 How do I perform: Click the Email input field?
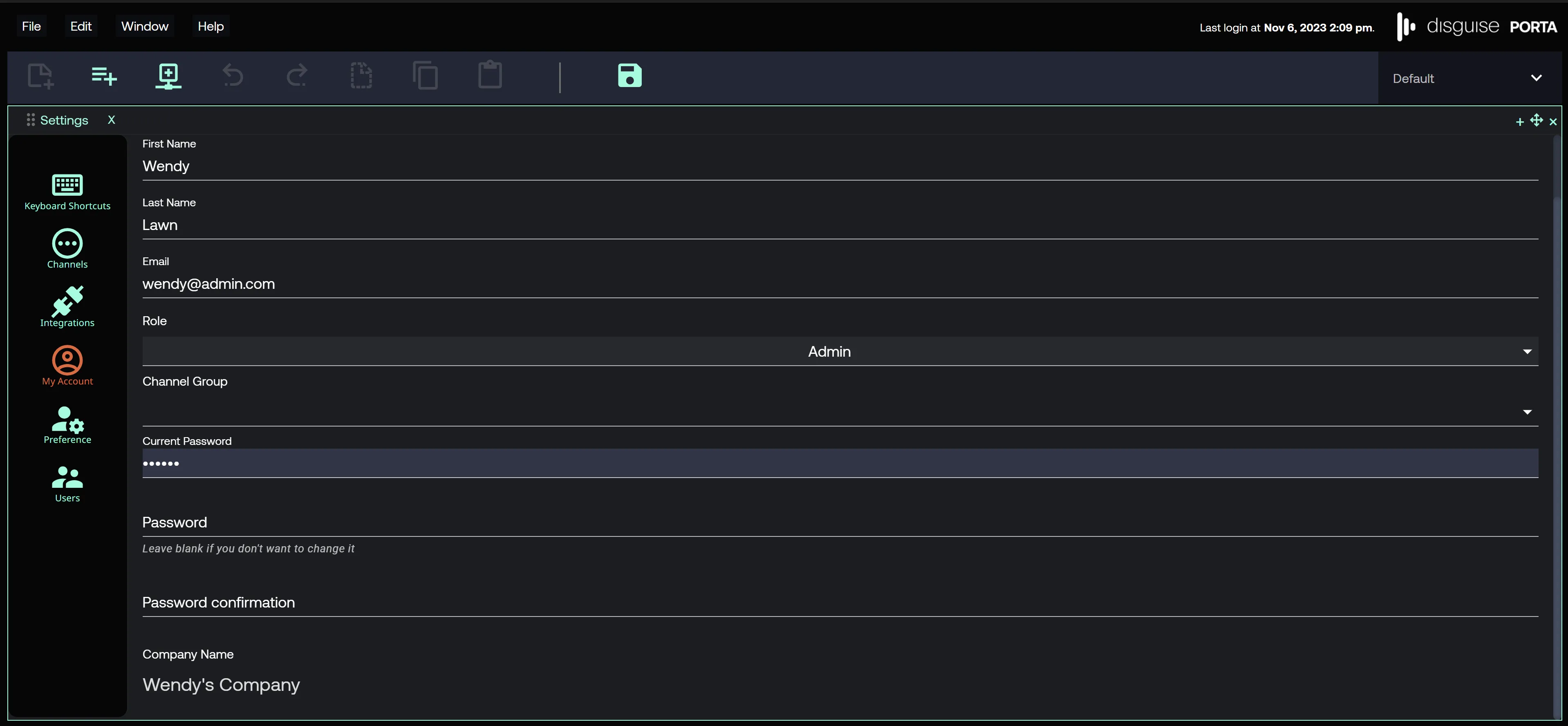(x=840, y=284)
